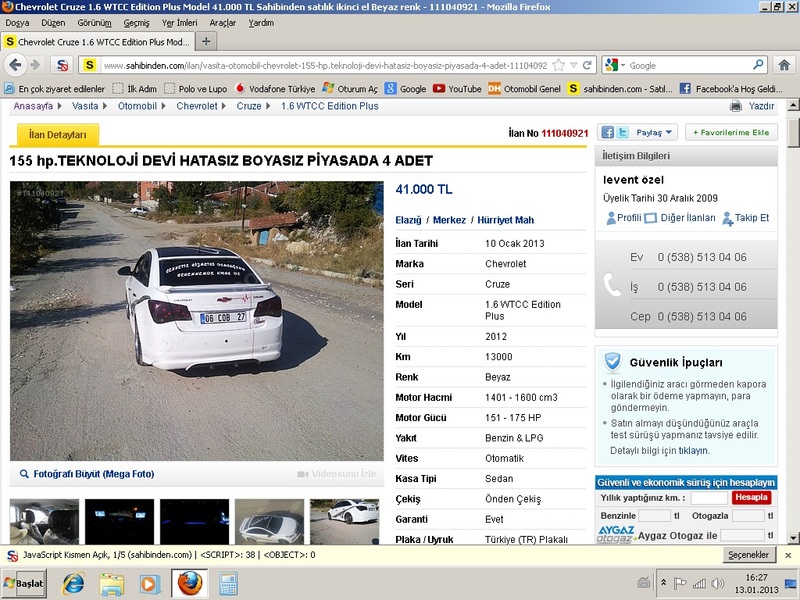Reload the page with the refresh icon
This screenshot has height=600, width=800.
587,65
